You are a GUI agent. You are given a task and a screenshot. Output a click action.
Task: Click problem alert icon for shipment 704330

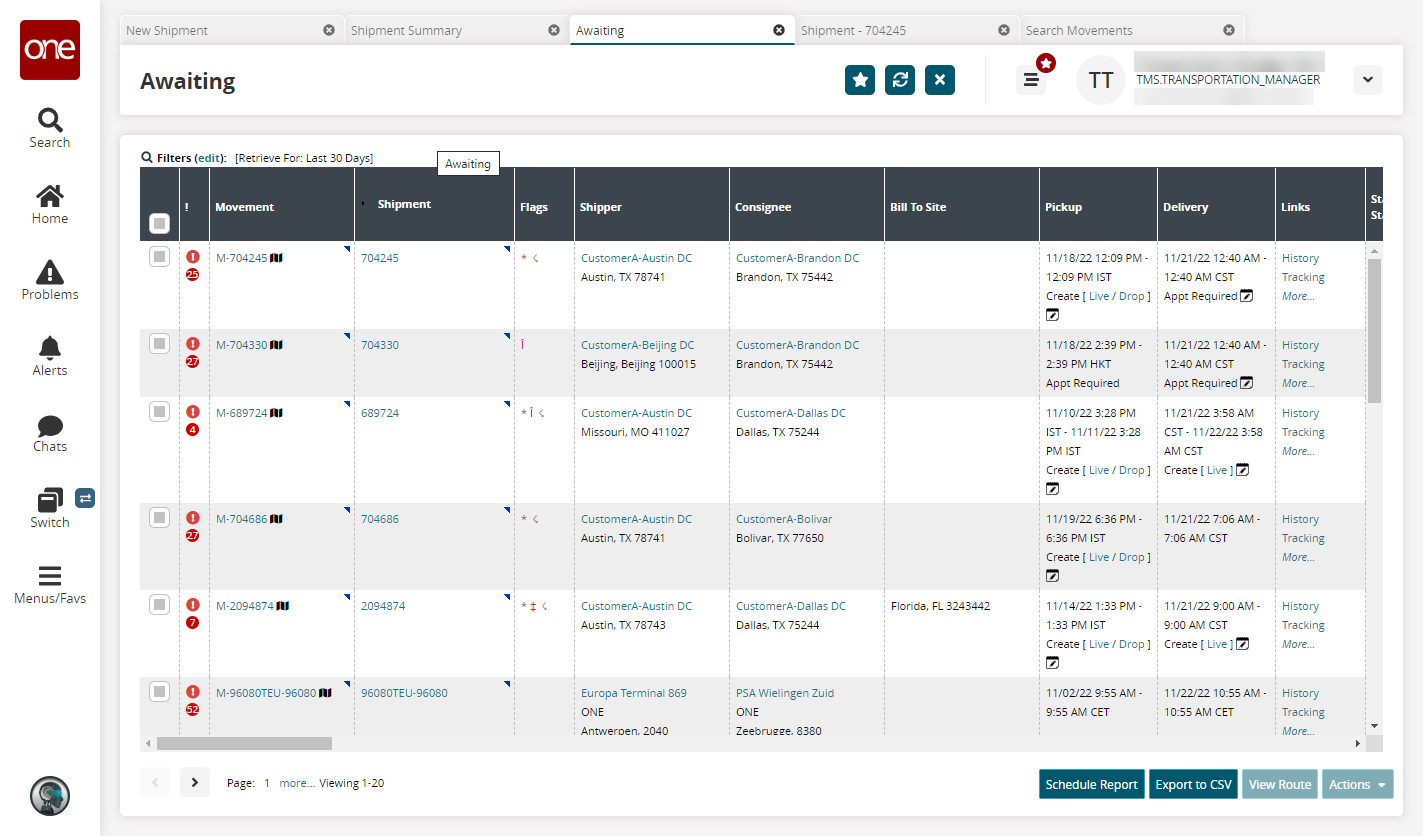193,344
